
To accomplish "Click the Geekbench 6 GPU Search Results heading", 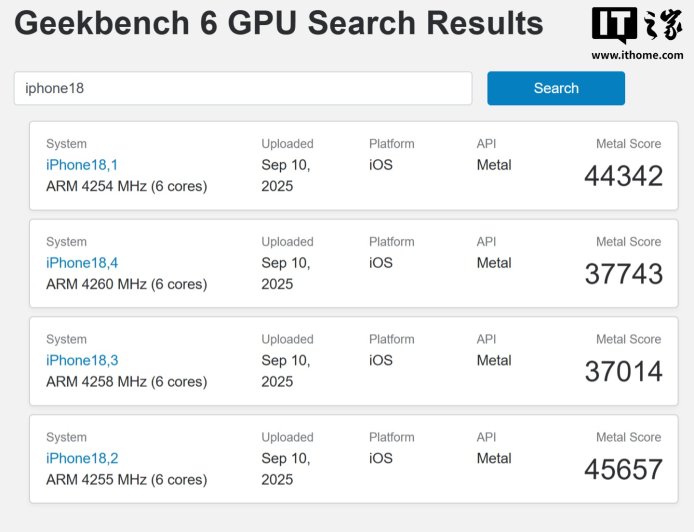I will (x=279, y=24).
